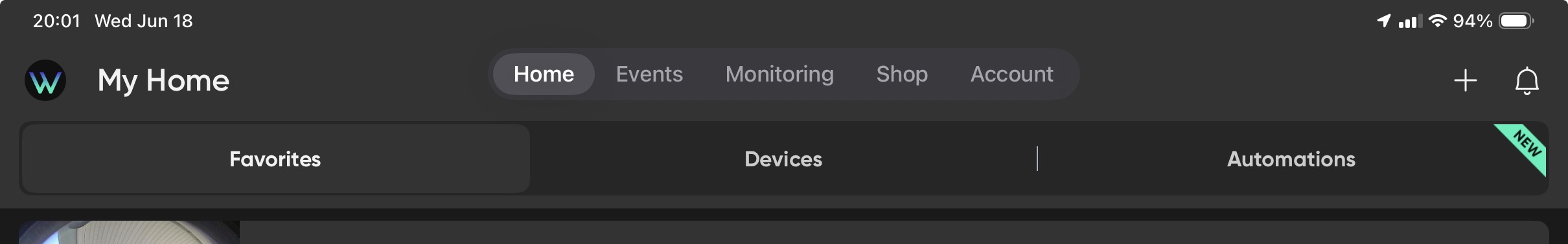Viewport: 1568px width, 244px height.
Task: Tap the Wi-Fi status icon
Action: point(1438,21)
